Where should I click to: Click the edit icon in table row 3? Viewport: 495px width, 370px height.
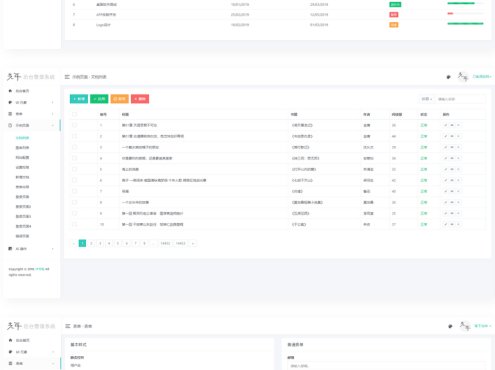[x=446, y=147]
